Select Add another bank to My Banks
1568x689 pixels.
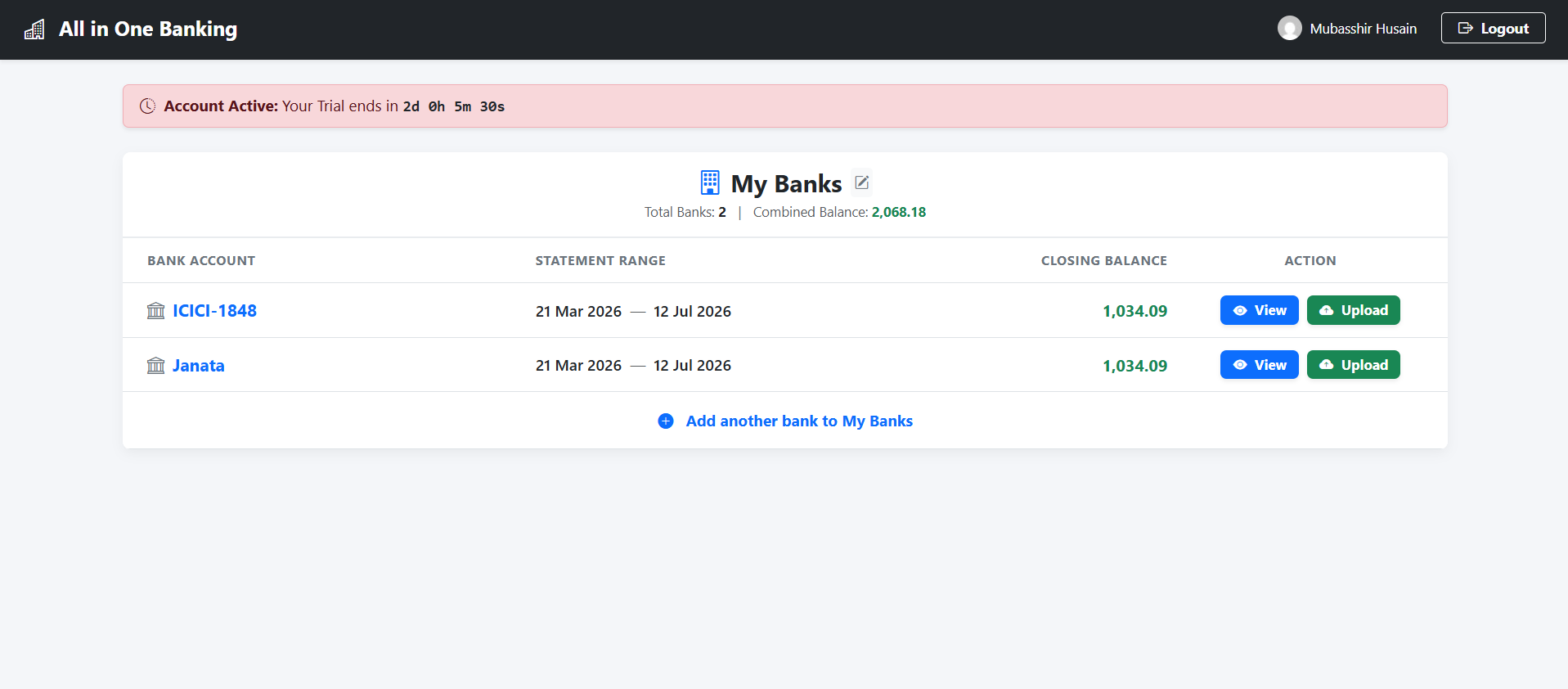[x=799, y=421]
